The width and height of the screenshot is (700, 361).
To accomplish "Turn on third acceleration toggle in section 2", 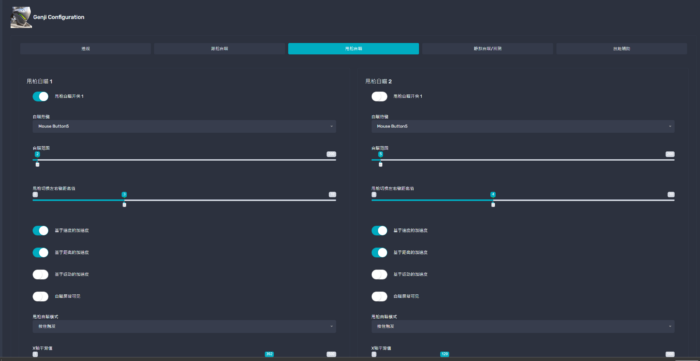I will pyautogui.click(x=379, y=274).
